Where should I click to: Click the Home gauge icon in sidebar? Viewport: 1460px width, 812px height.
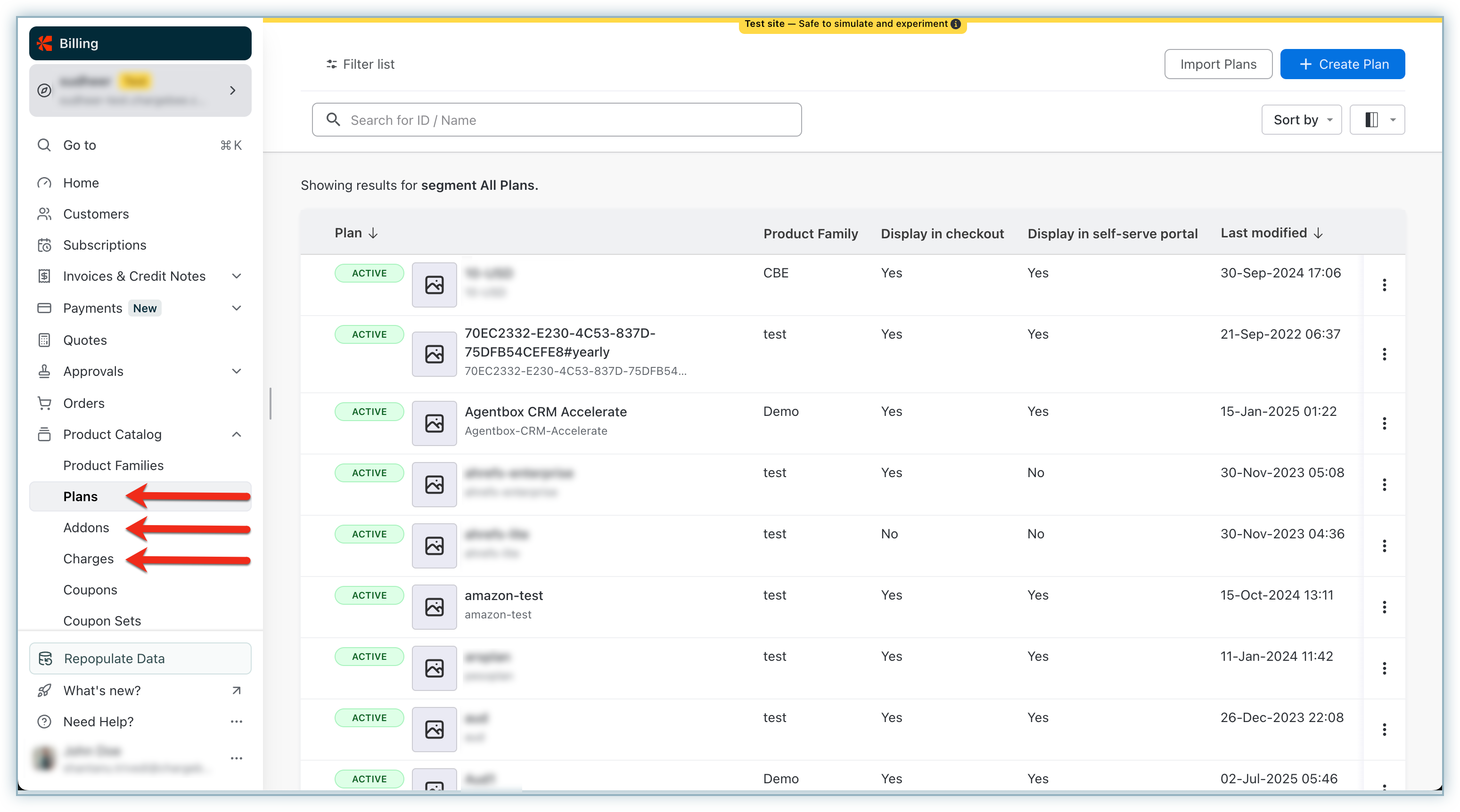(44, 183)
